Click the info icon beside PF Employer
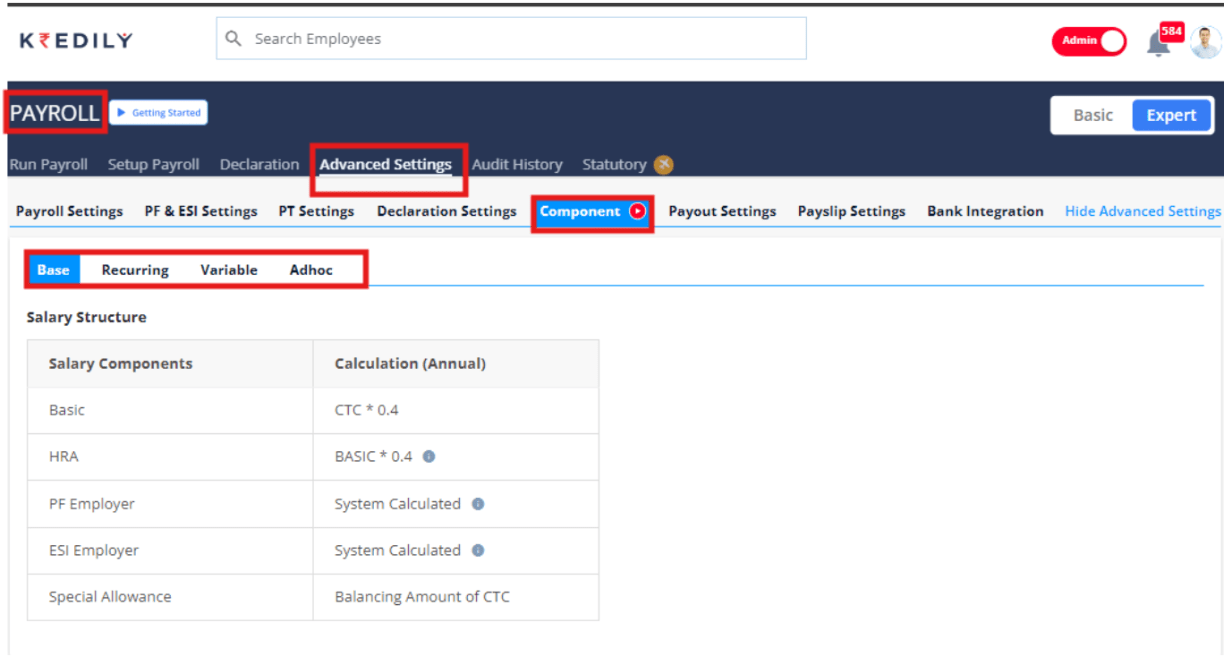Viewport: 1227px width, 672px height. coord(477,504)
